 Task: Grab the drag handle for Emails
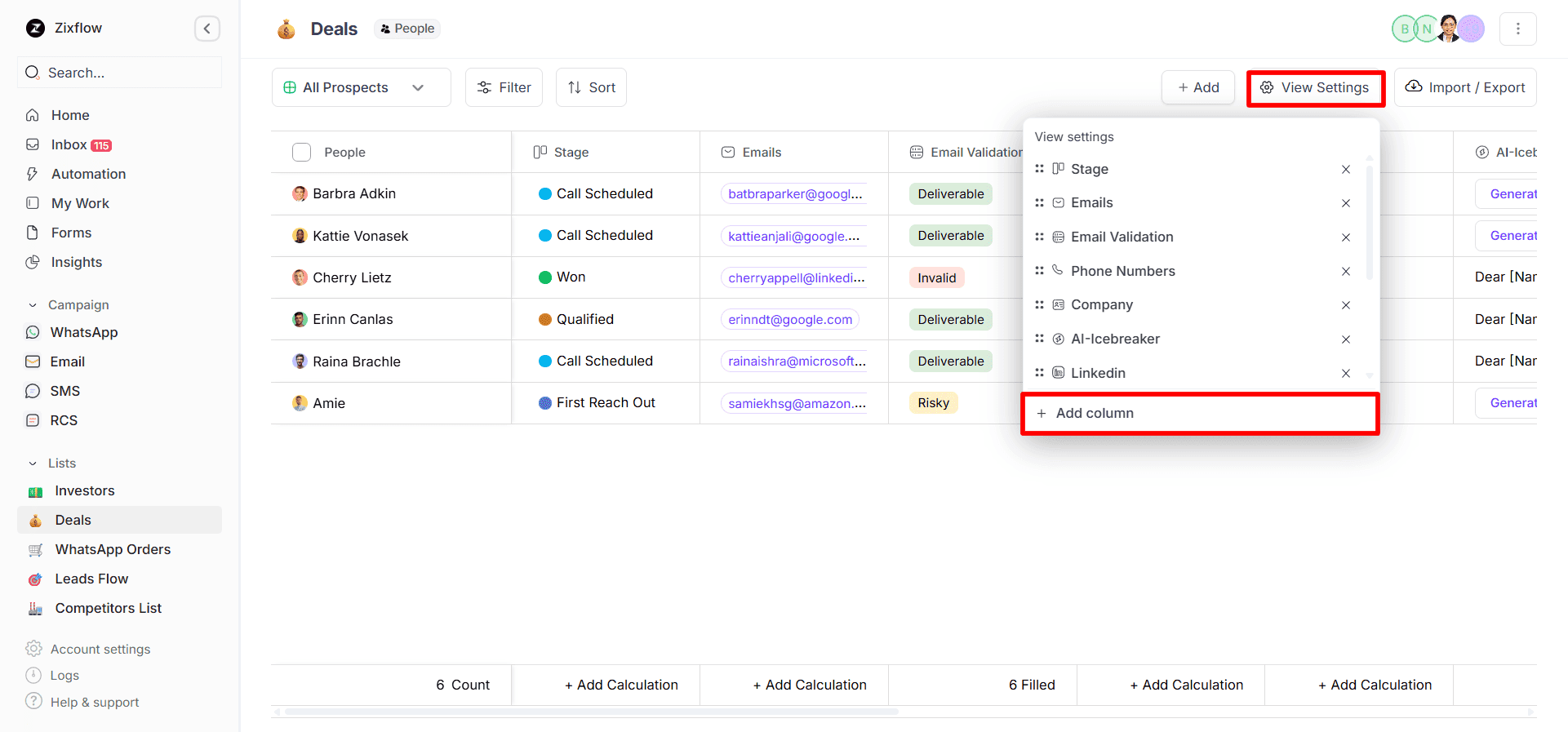1039,202
